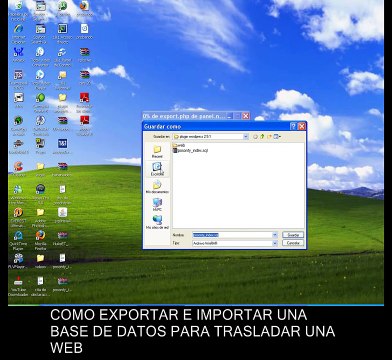Click the help question mark in Guardar como

[x=293, y=126]
